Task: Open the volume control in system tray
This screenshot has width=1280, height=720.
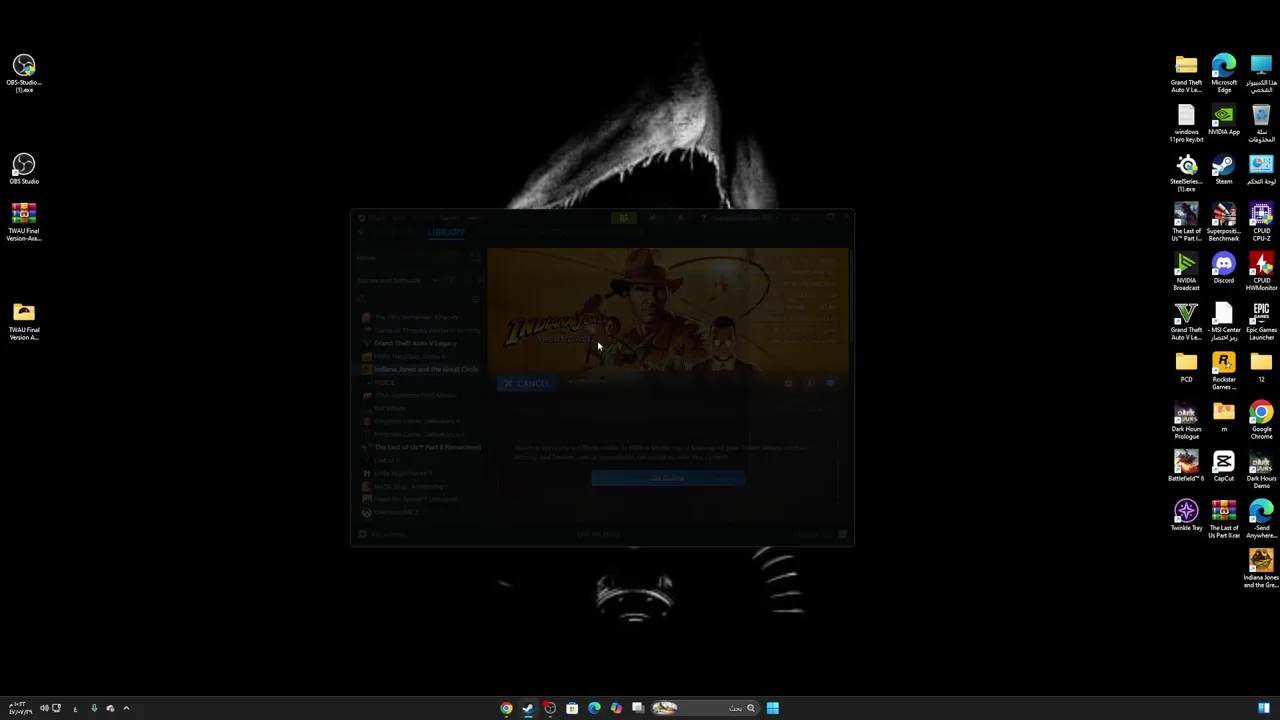Action: pyautogui.click(x=44, y=708)
